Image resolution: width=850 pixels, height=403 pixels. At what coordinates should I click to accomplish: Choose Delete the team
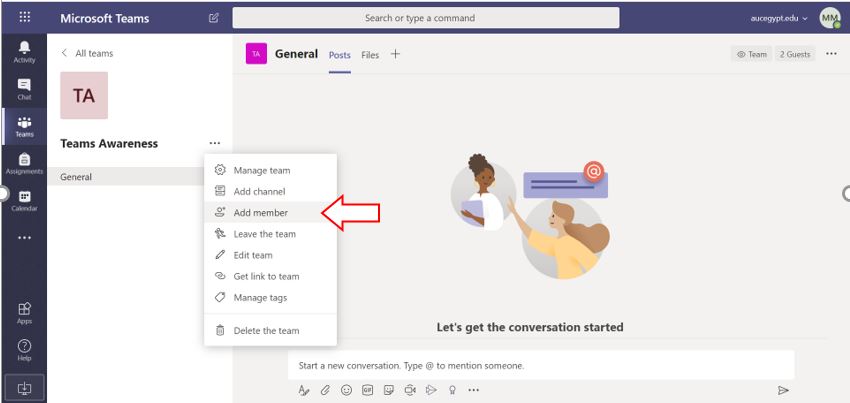[271, 330]
